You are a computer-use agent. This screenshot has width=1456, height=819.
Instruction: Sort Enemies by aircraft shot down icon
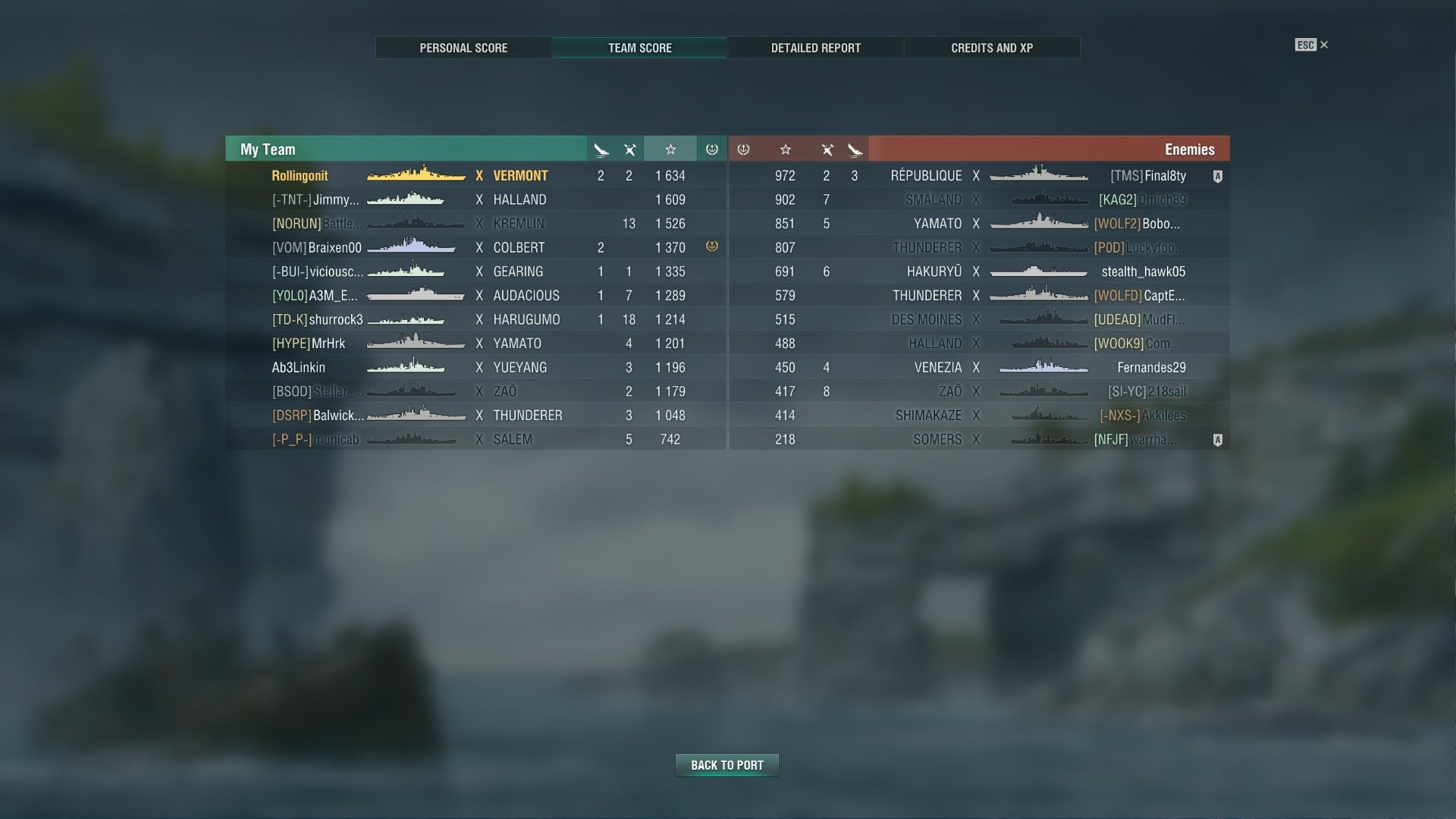click(x=827, y=149)
